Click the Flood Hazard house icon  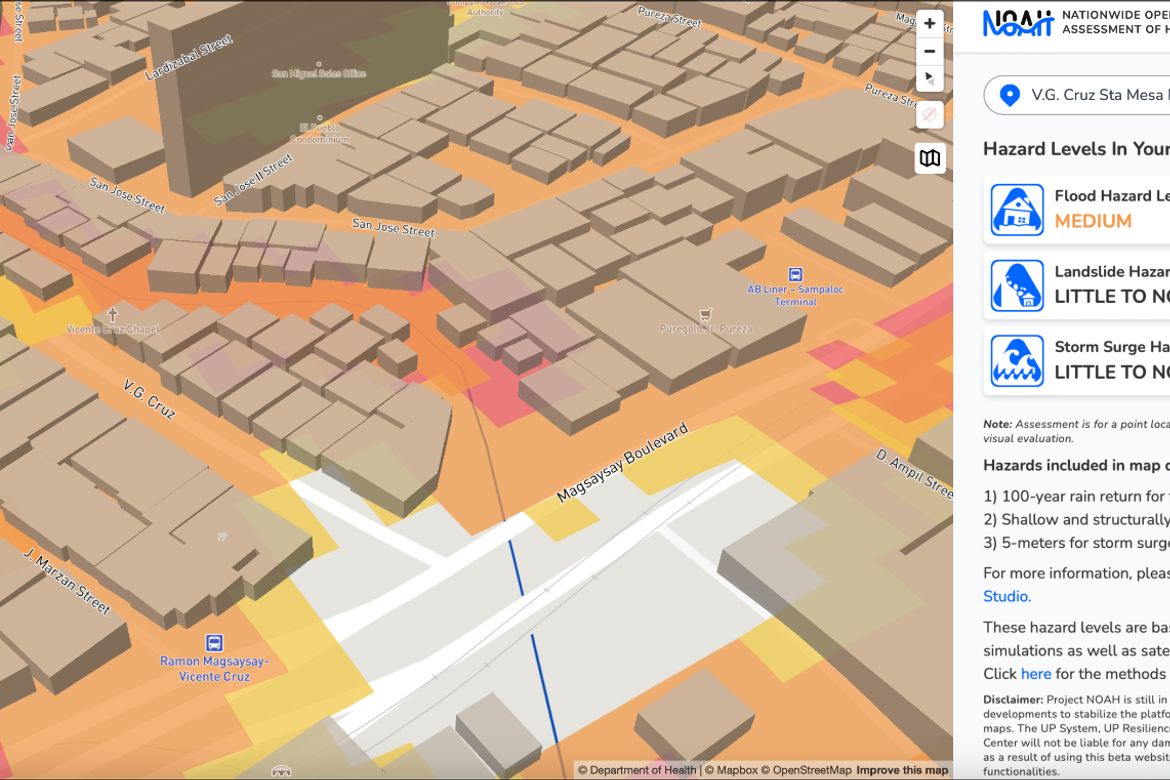click(x=1017, y=210)
